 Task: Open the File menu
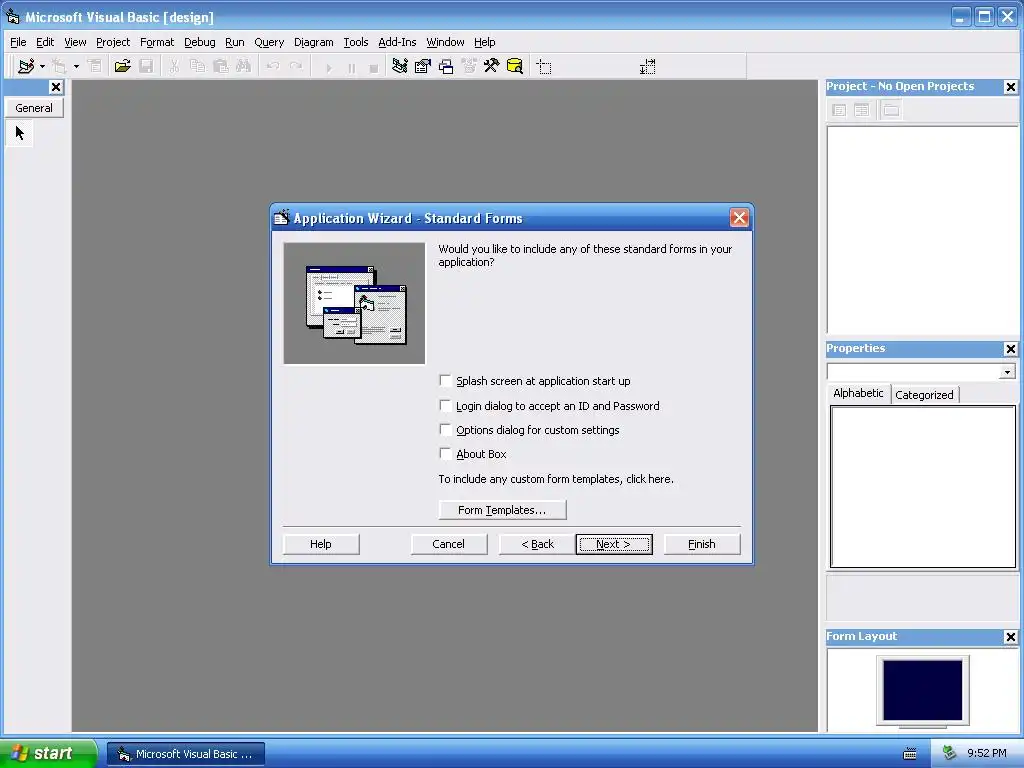(18, 42)
